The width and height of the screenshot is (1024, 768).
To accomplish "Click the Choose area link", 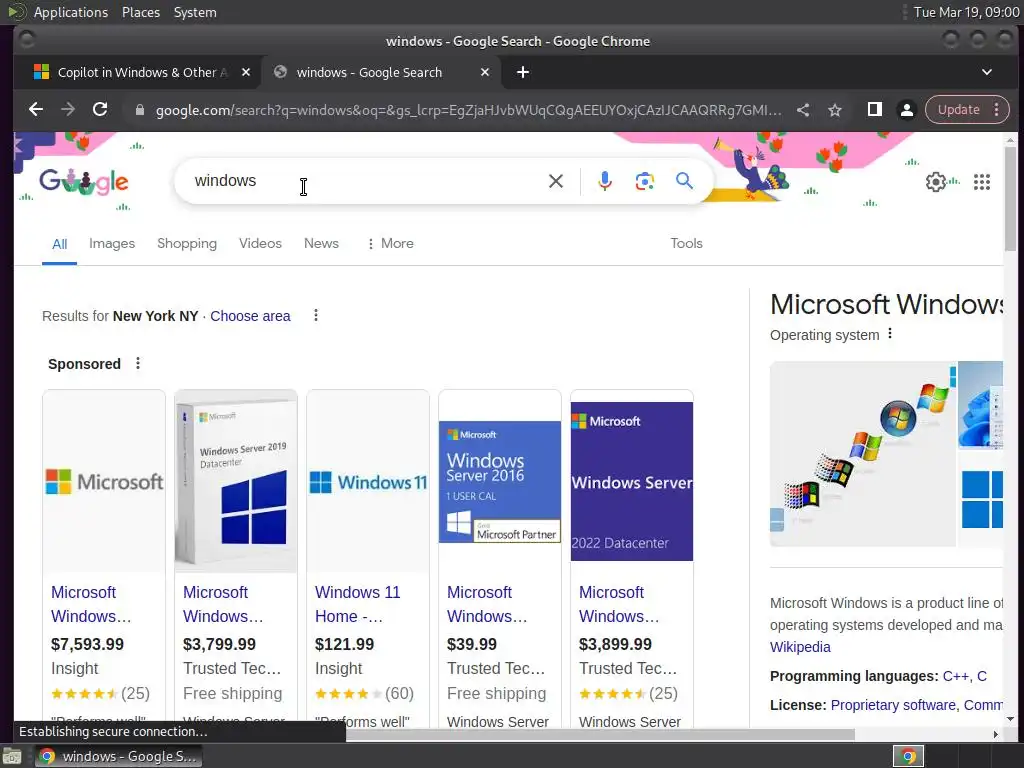I will point(250,316).
